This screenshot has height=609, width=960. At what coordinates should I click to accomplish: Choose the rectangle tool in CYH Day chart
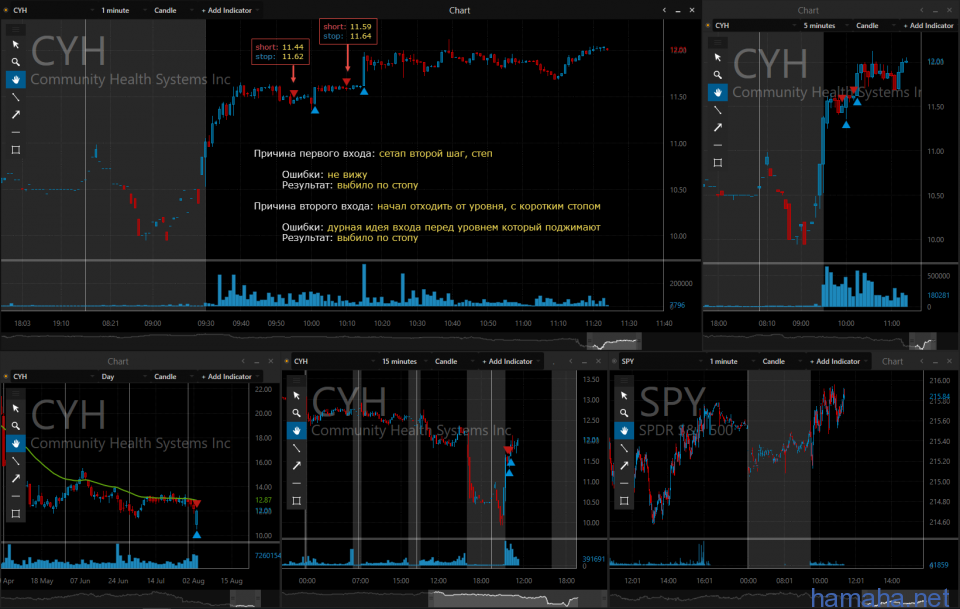click(x=16, y=514)
